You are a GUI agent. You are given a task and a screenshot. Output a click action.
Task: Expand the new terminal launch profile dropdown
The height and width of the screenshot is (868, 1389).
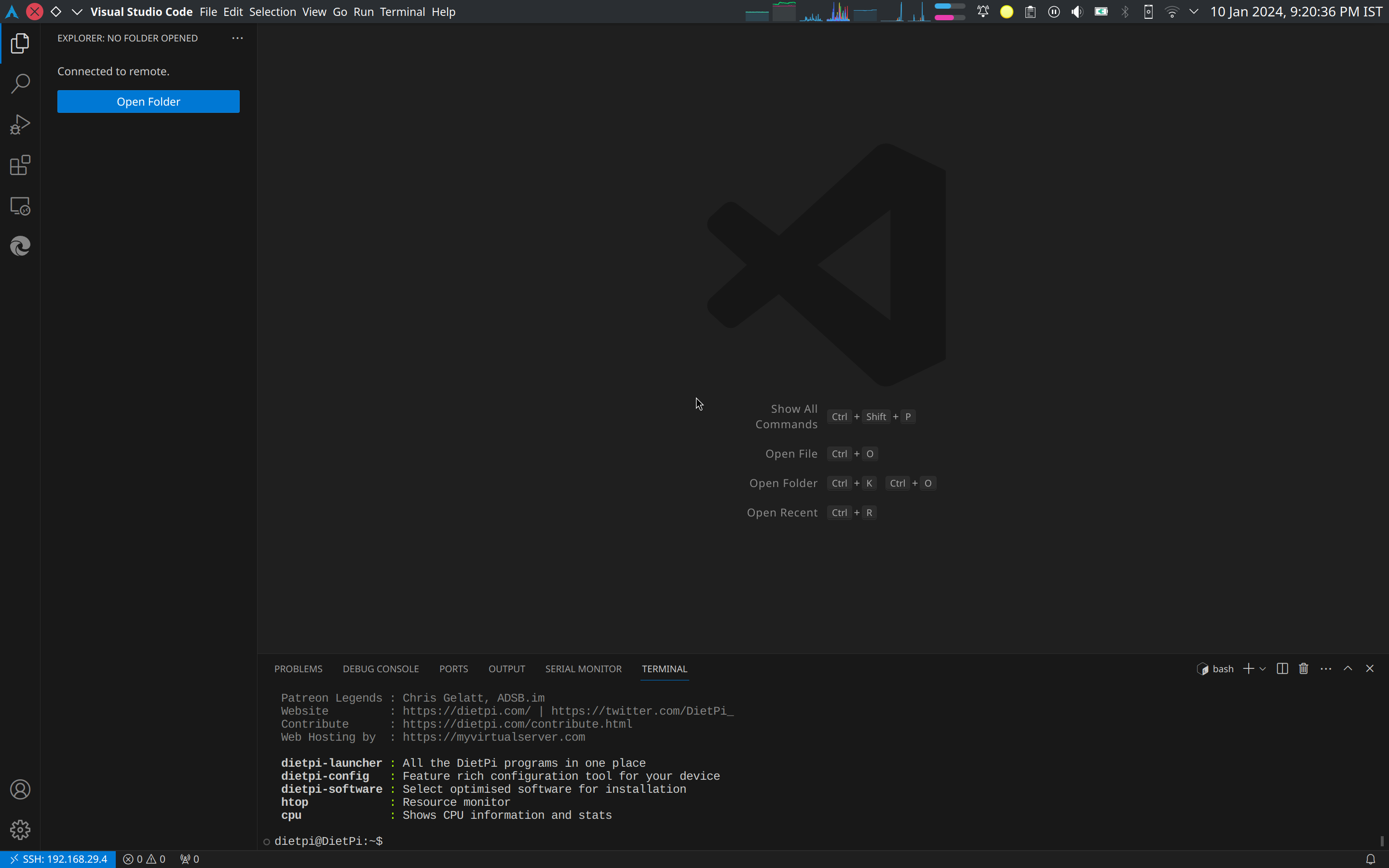tap(1263, 669)
